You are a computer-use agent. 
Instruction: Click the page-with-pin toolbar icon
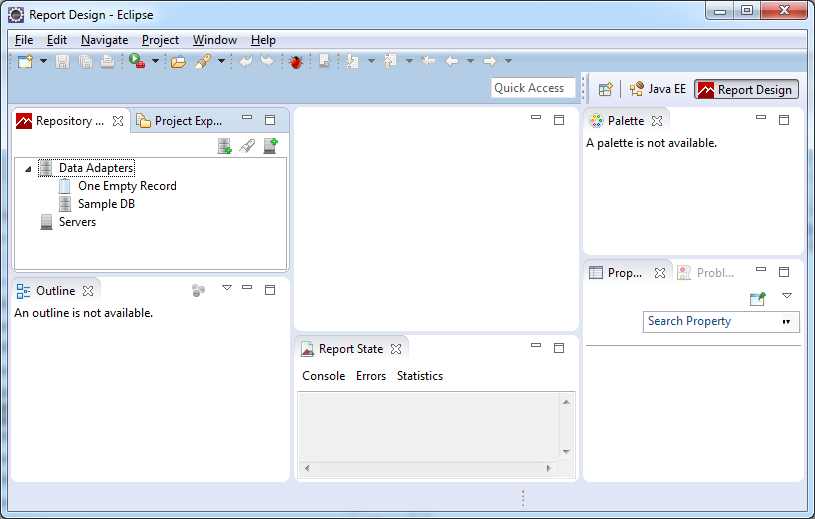pos(324,61)
